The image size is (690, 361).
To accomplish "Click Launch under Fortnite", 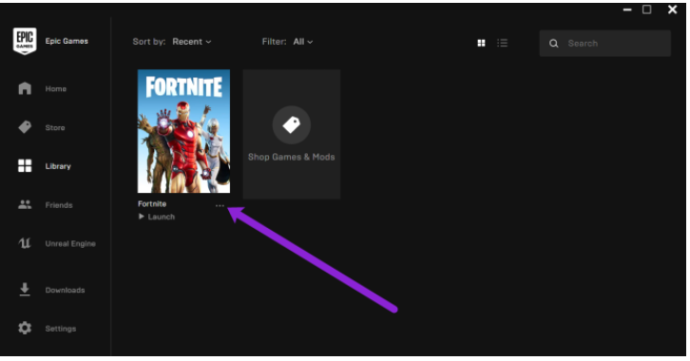I will pos(161,217).
